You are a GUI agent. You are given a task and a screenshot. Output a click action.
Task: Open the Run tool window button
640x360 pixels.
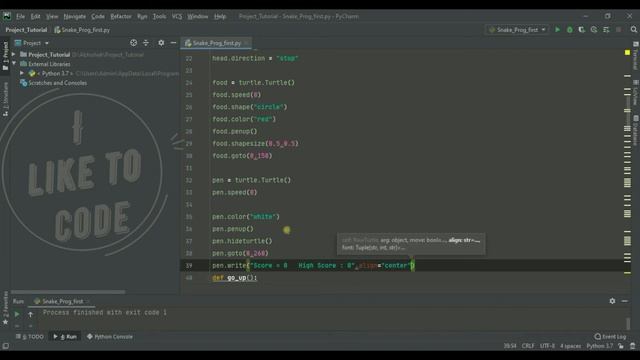point(65,337)
